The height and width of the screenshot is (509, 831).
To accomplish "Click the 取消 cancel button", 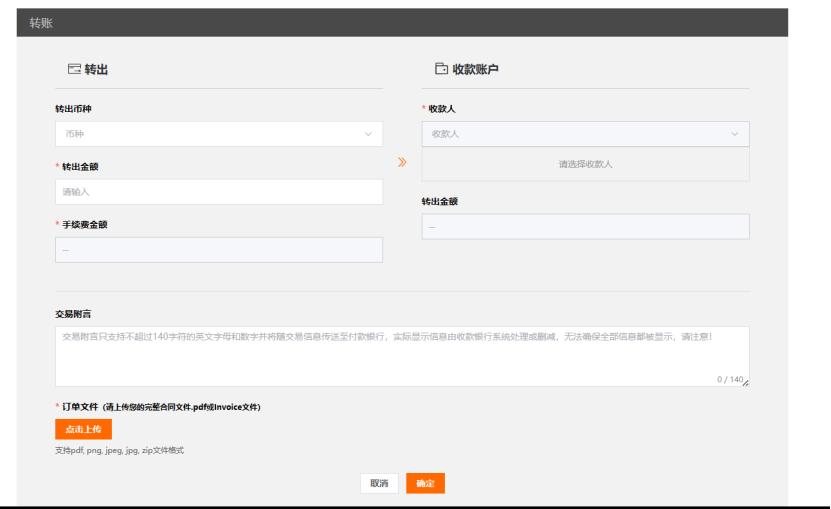I will (x=379, y=483).
